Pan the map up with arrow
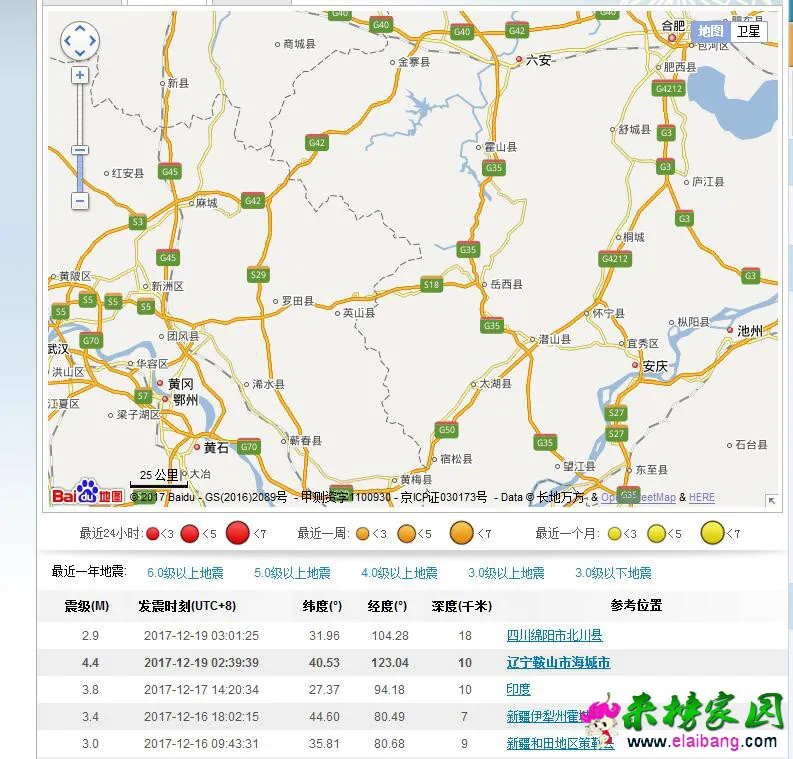This screenshot has height=759, width=793. [x=80, y=29]
